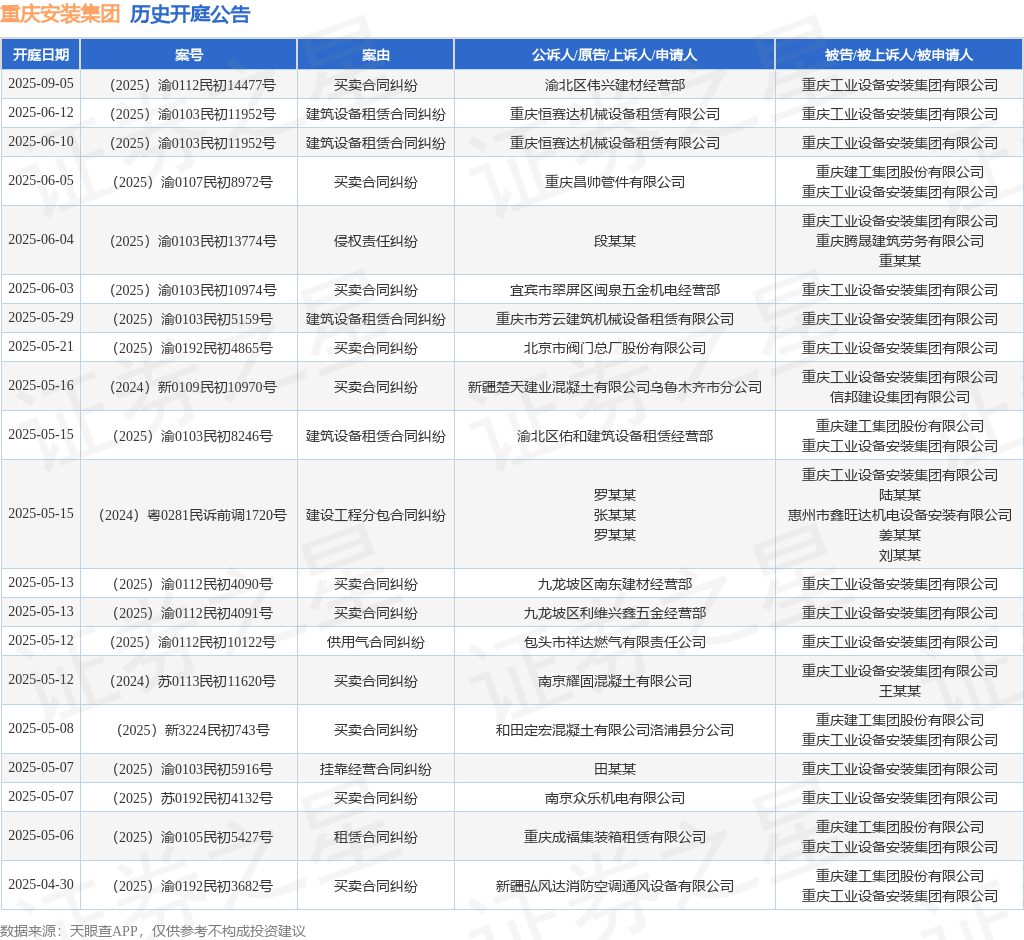Click case number 渝0107民初8972号
Image resolution: width=1024 pixels, height=940 pixels.
pyautogui.click(x=217, y=182)
